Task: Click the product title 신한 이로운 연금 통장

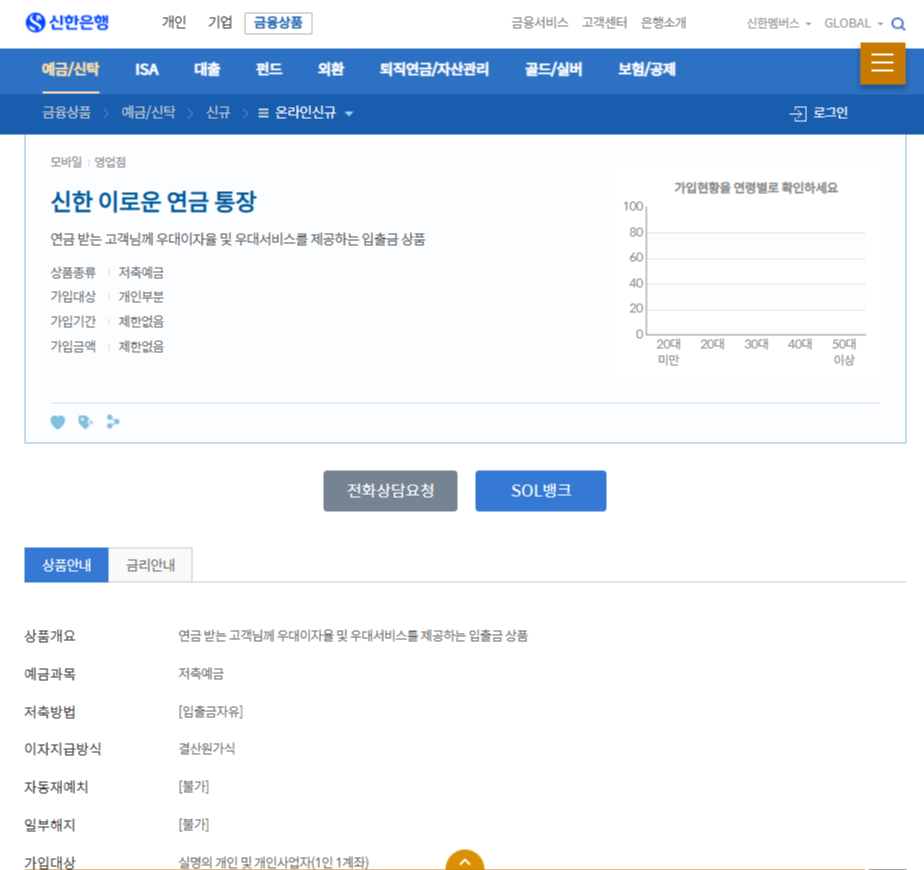Action: [154, 202]
